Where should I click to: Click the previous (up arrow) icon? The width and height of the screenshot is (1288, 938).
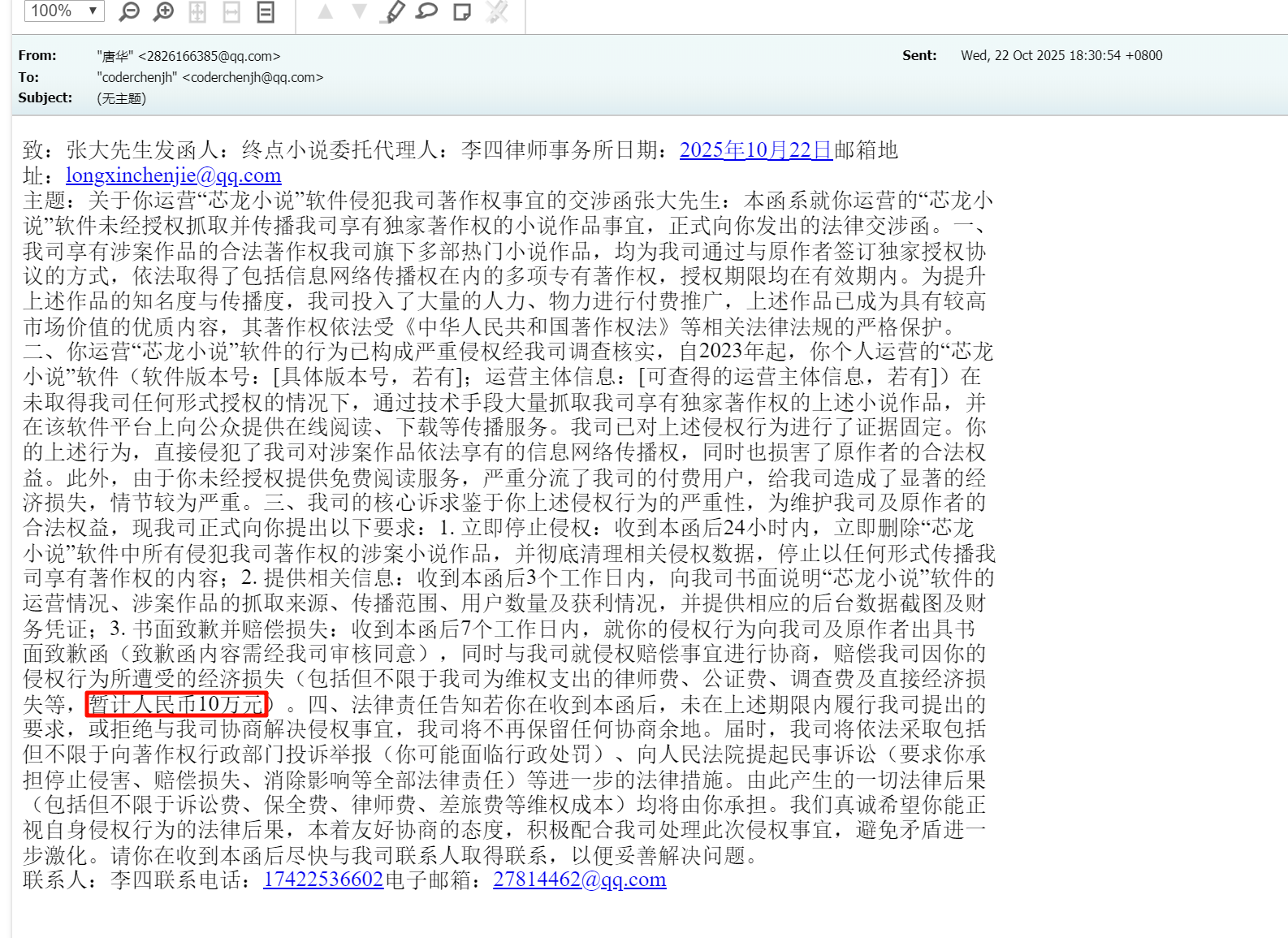[325, 11]
